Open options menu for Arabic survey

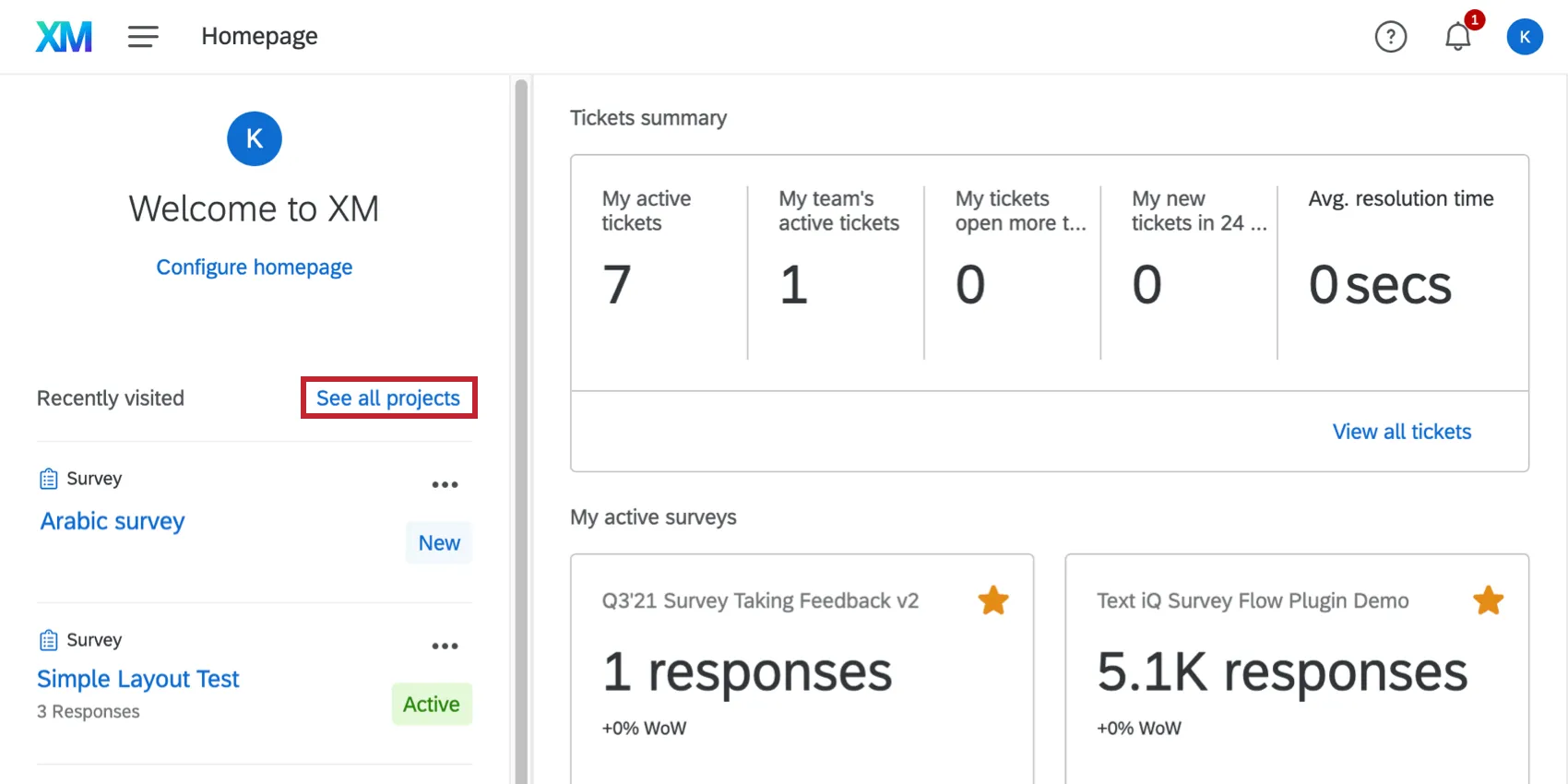point(445,484)
